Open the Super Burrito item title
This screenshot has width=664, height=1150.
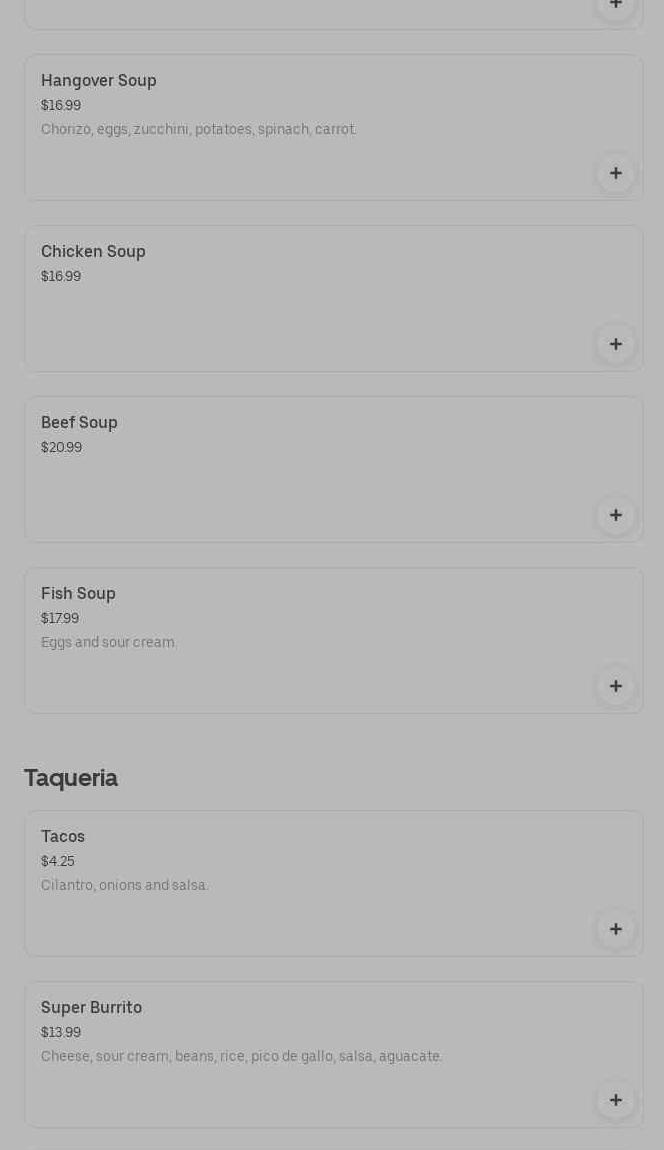click(91, 1008)
